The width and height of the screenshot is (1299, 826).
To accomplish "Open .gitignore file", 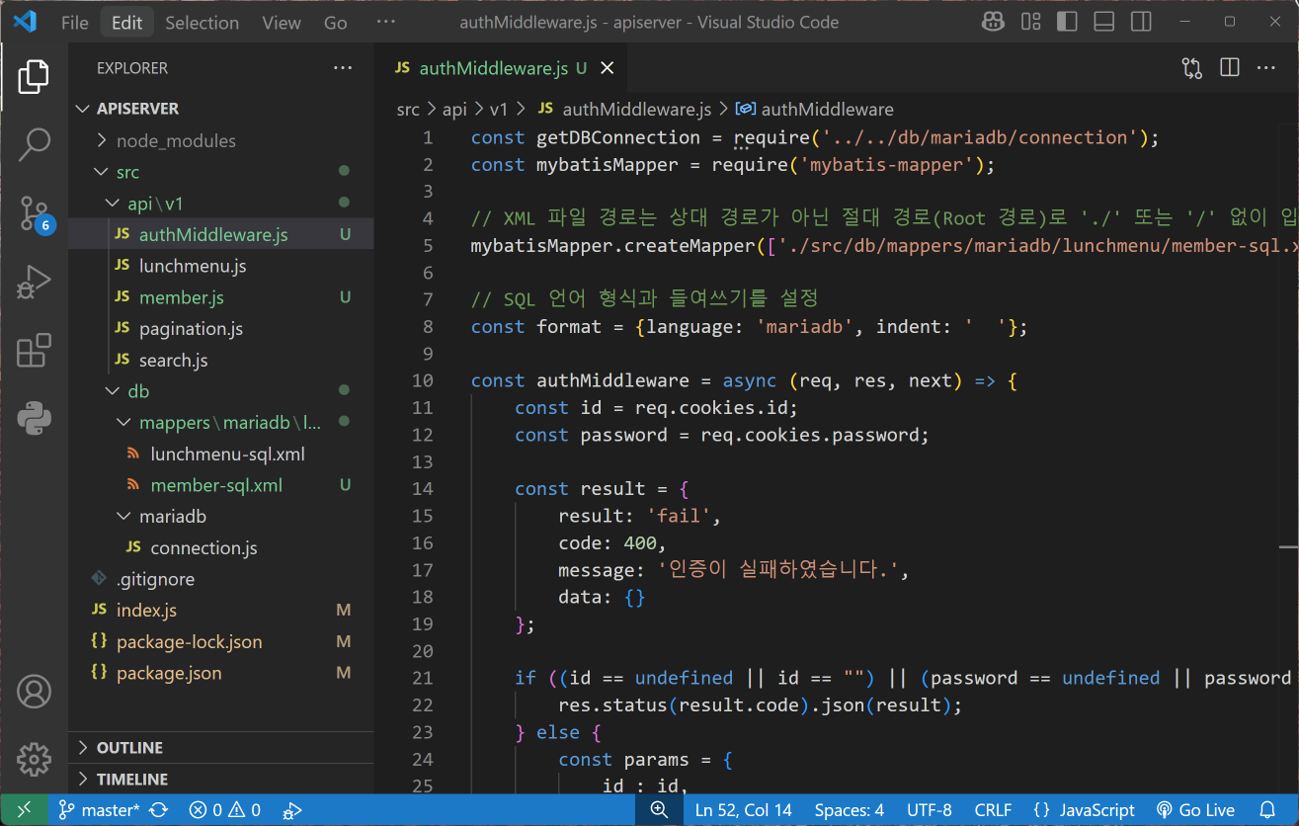I will click(222, 579).
